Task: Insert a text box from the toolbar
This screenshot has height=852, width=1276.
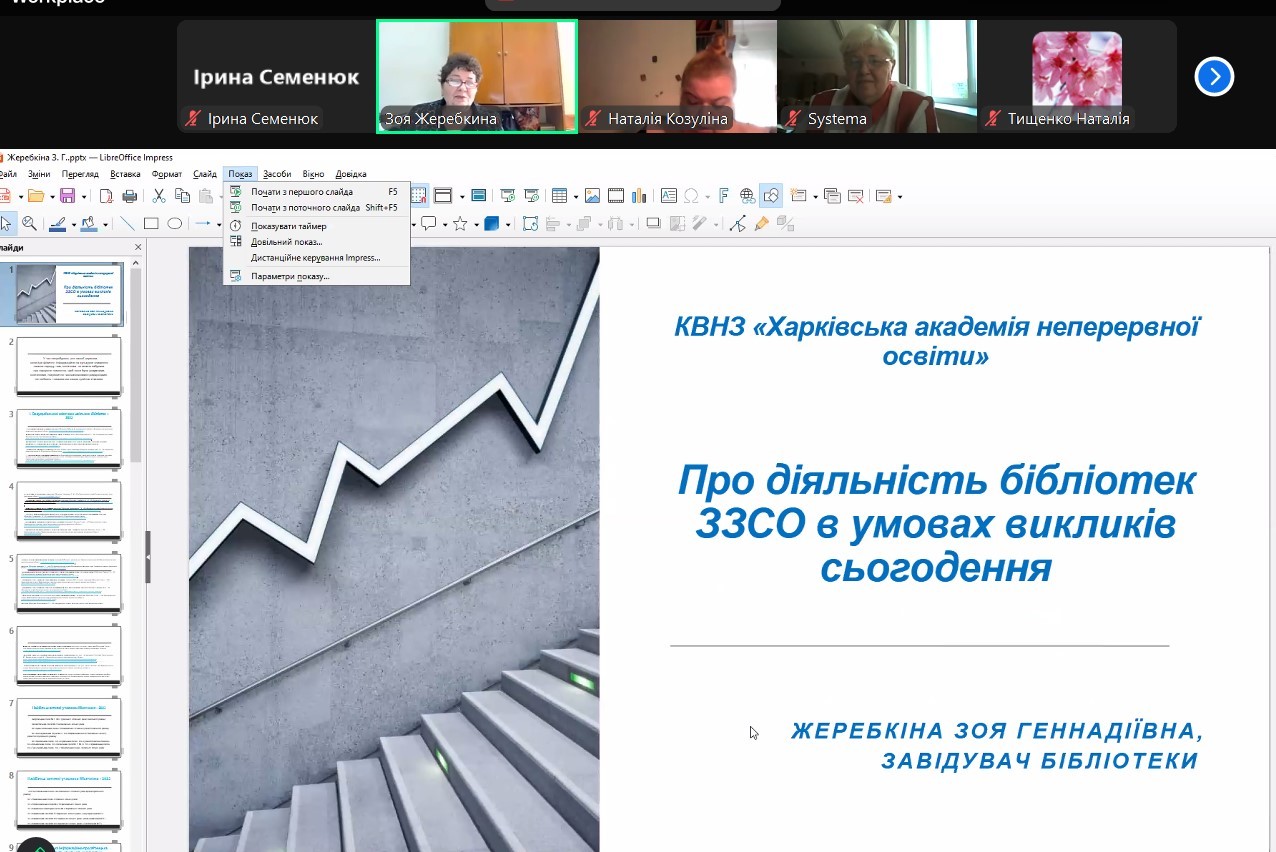Action: (x=668, y=196)
